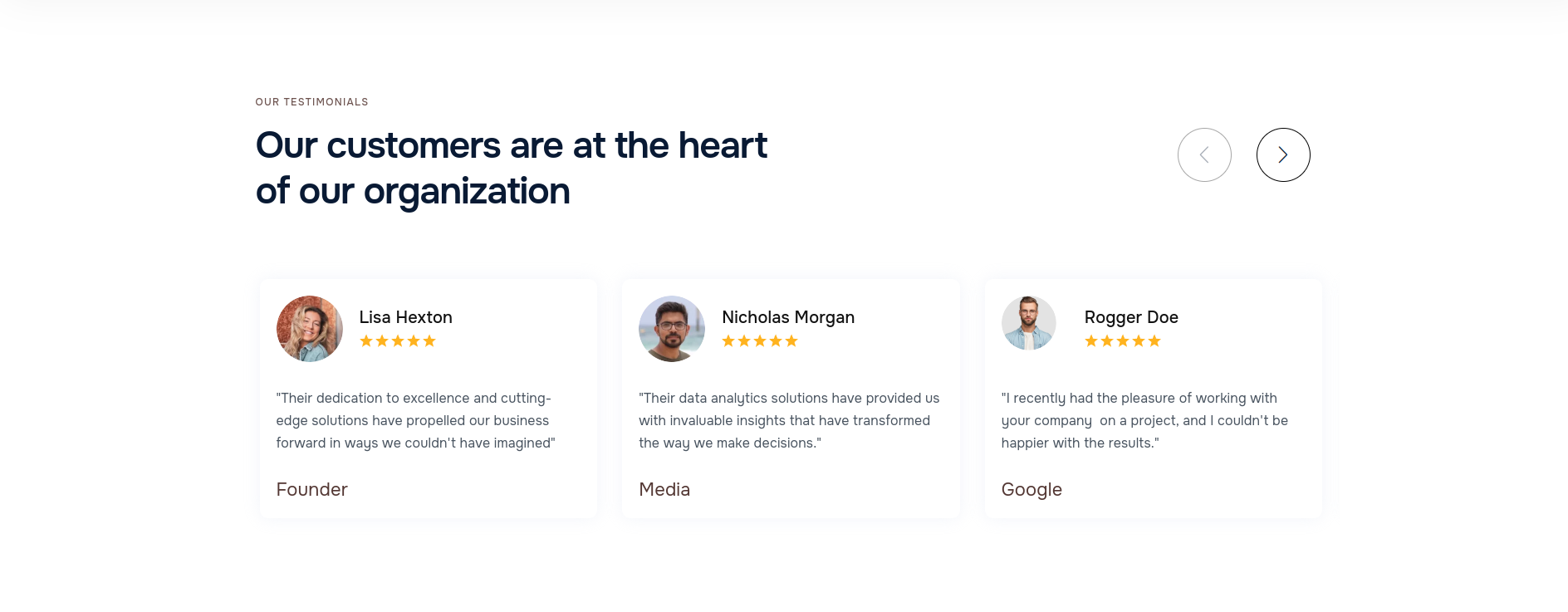This screenshot has height=612, width=1568.
Task: Click the OUR TESTIMONIALS section label
Action: pyautogui.click(x=312, y=102)
